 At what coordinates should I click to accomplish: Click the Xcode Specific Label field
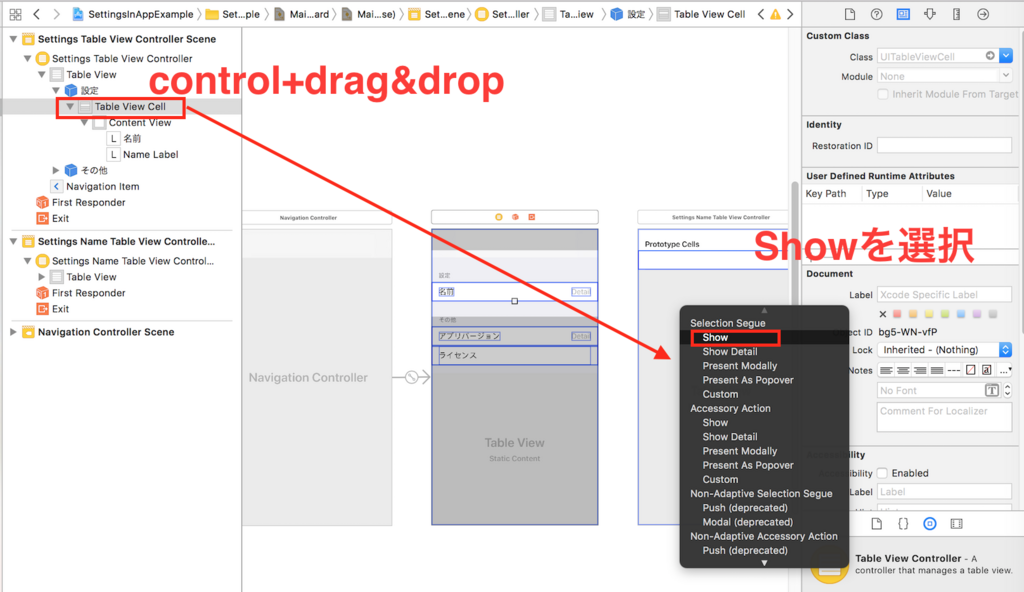point(944,295)
